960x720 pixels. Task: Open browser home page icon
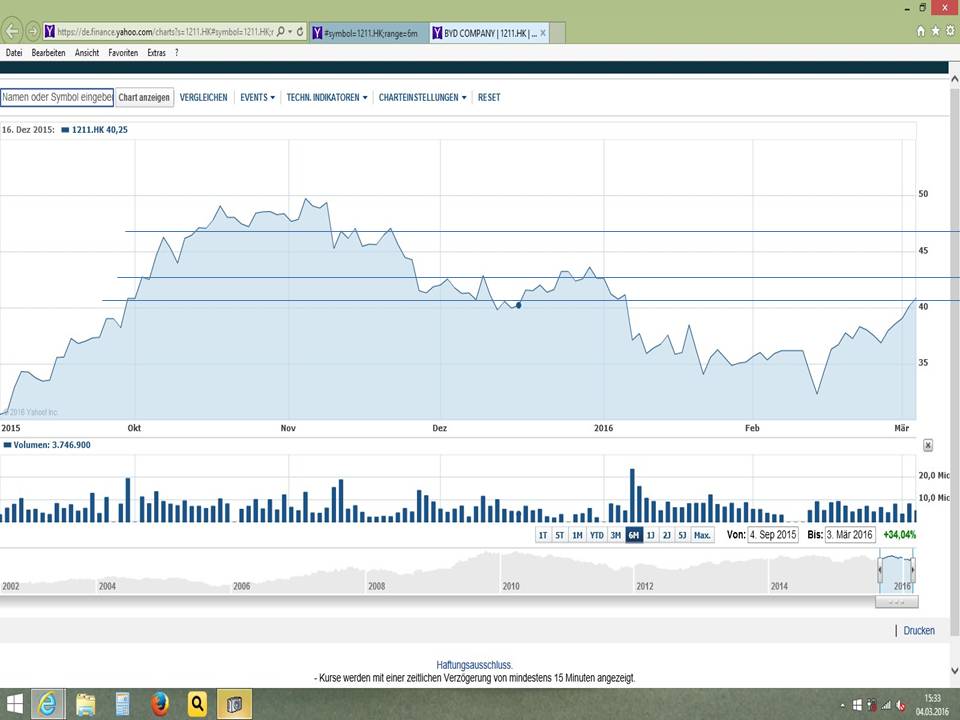coord(920,31)
